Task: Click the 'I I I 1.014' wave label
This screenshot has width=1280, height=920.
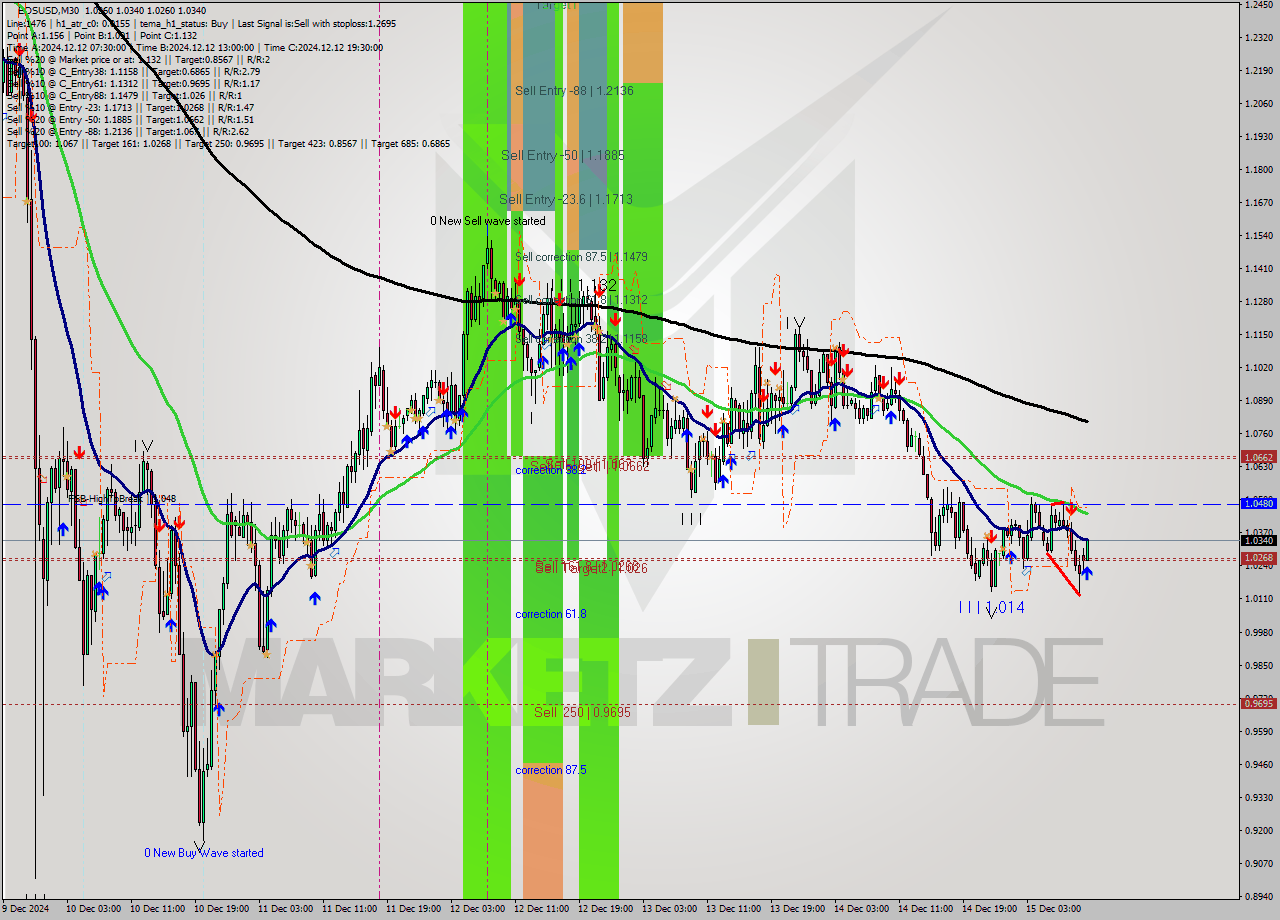Action: [991, 607]
